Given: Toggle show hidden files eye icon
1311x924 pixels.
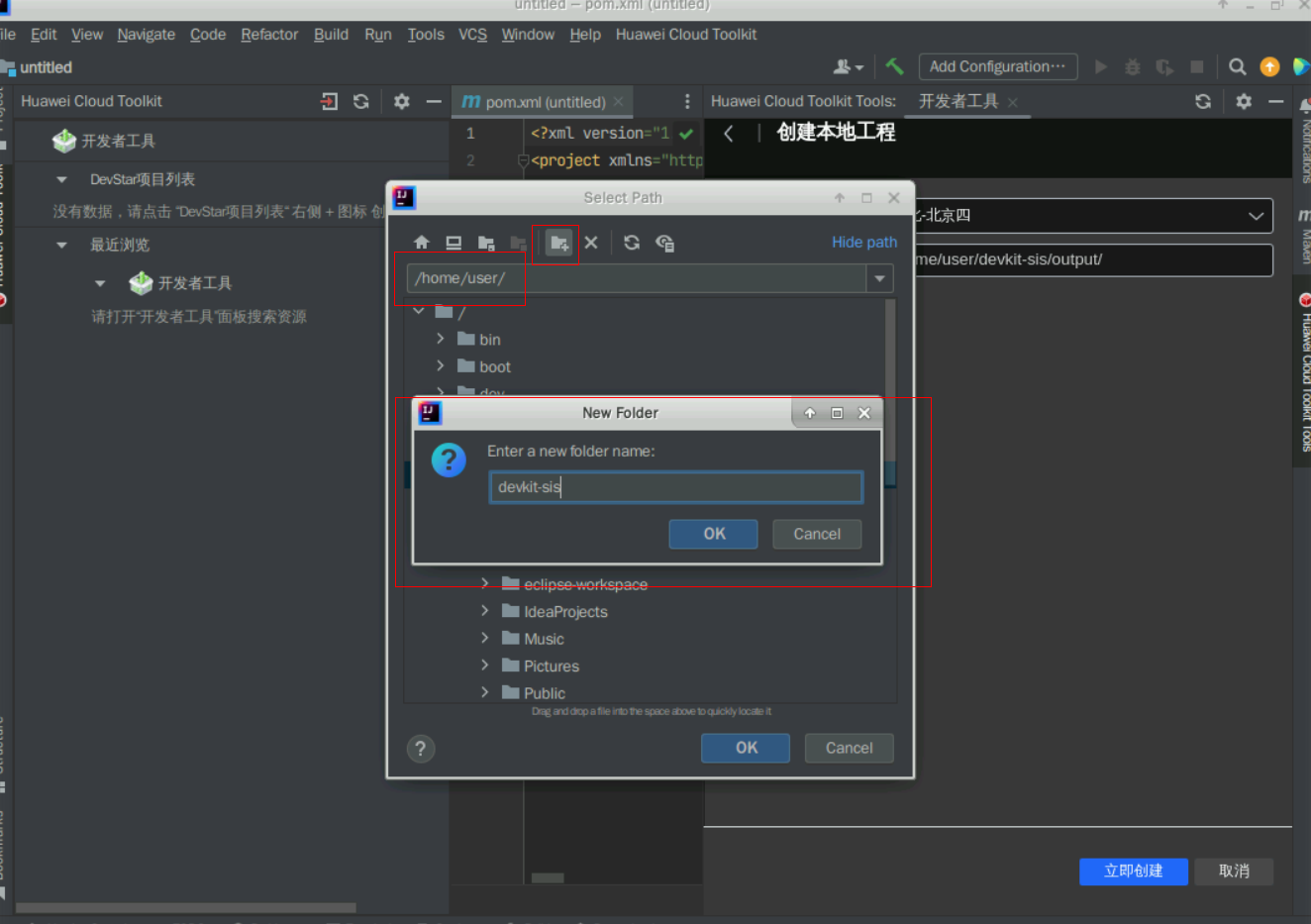Looking at the screenshot, I should (x=664, y=243).
